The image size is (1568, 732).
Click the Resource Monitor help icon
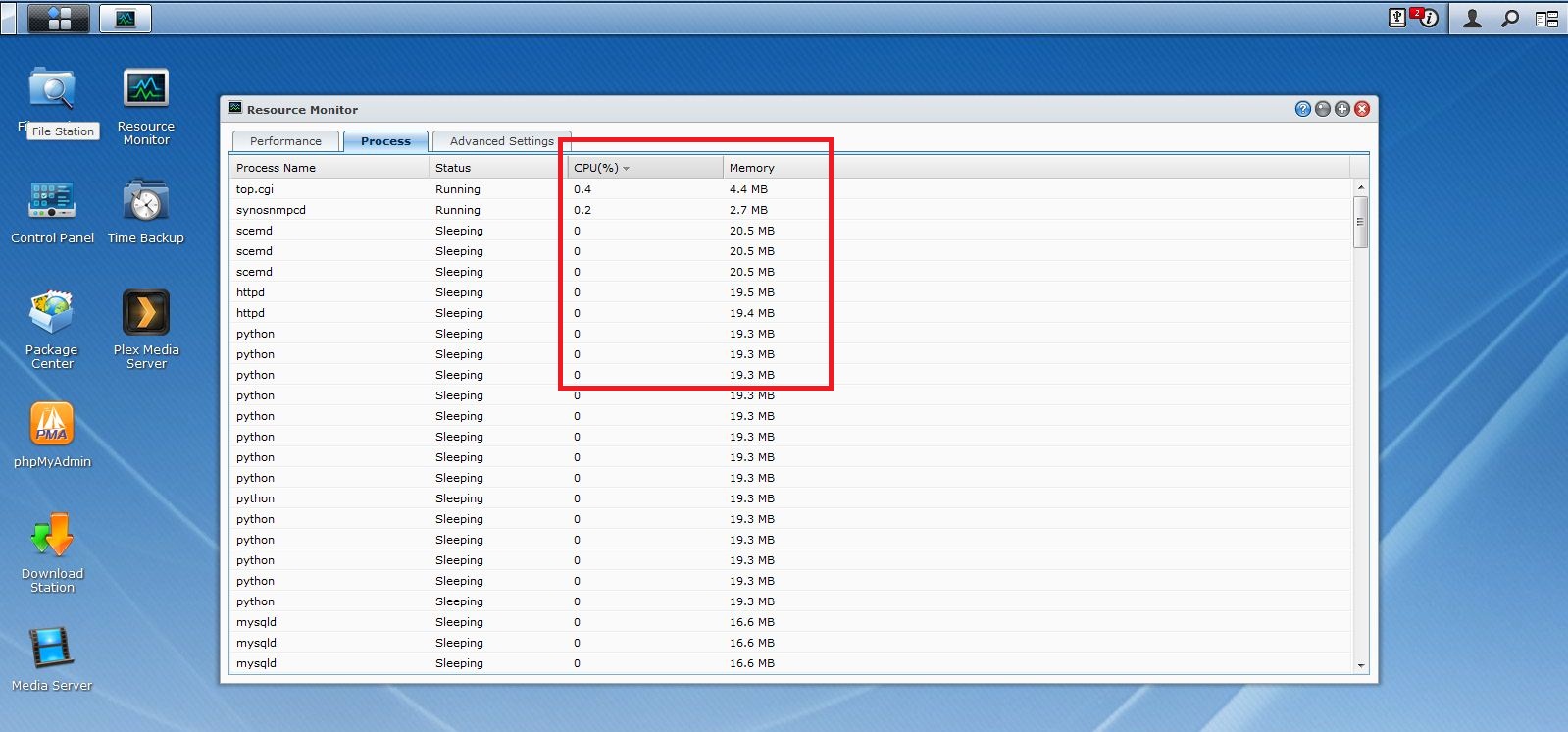[1302, 109]
